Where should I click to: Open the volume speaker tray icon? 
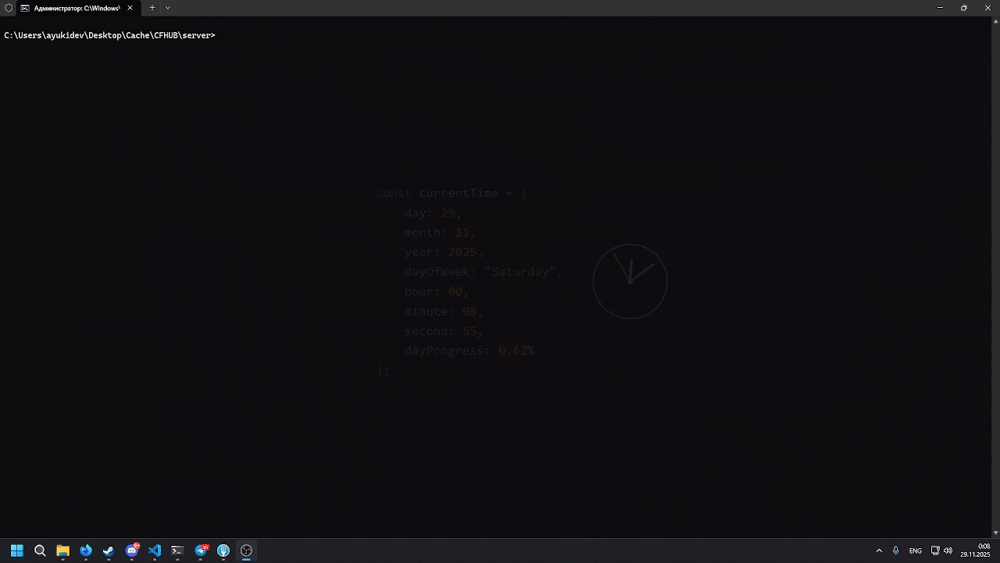948,550
